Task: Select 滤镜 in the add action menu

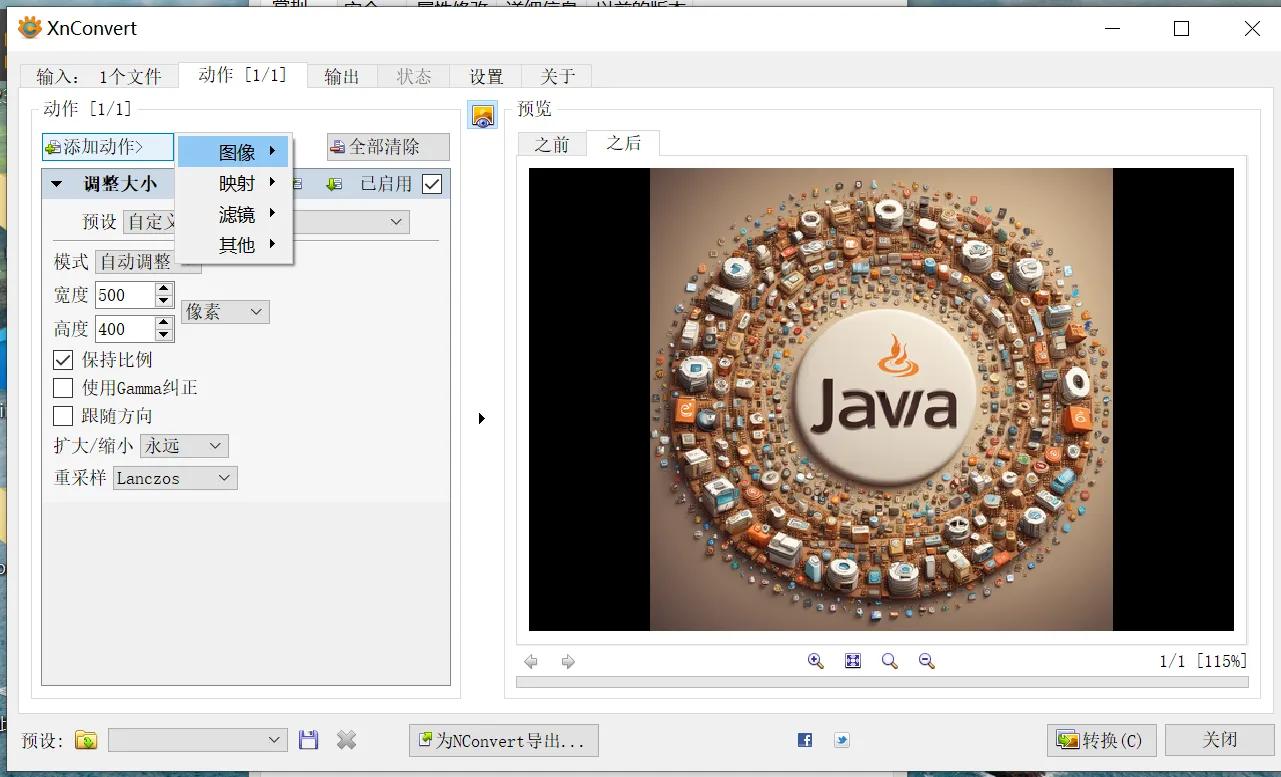Action: pyautogui.click(x=234, y=214)
